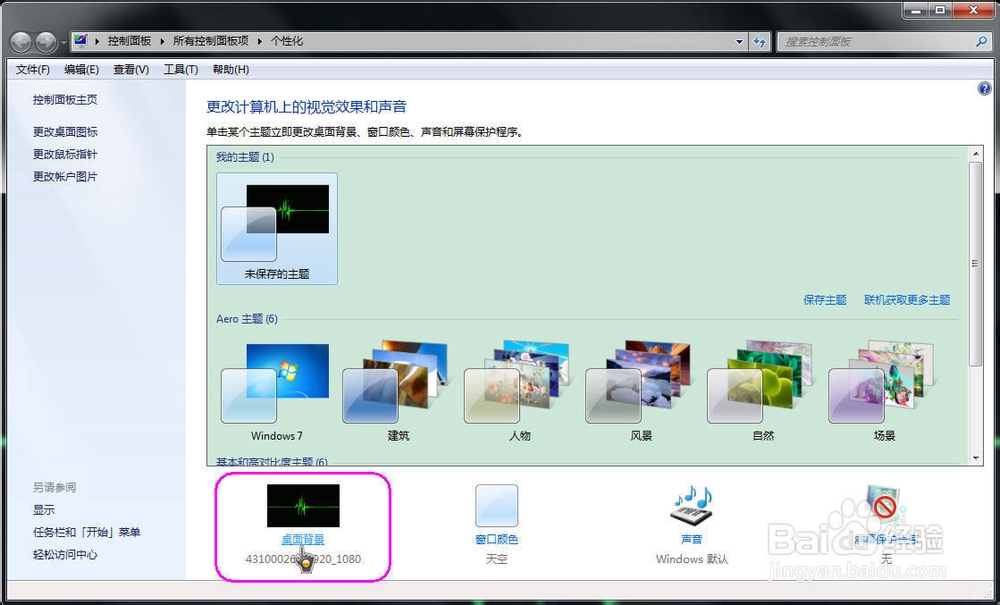Viewport: 1000px width, 605px height.
Task: Click theme list scrollbar up arrow
Action: [x=975, y=154]
